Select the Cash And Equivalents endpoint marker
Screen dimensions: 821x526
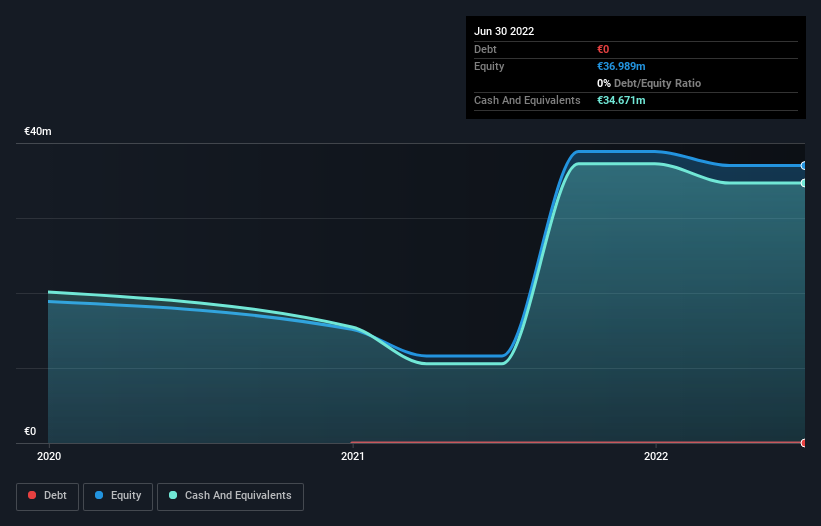point(804,183)
